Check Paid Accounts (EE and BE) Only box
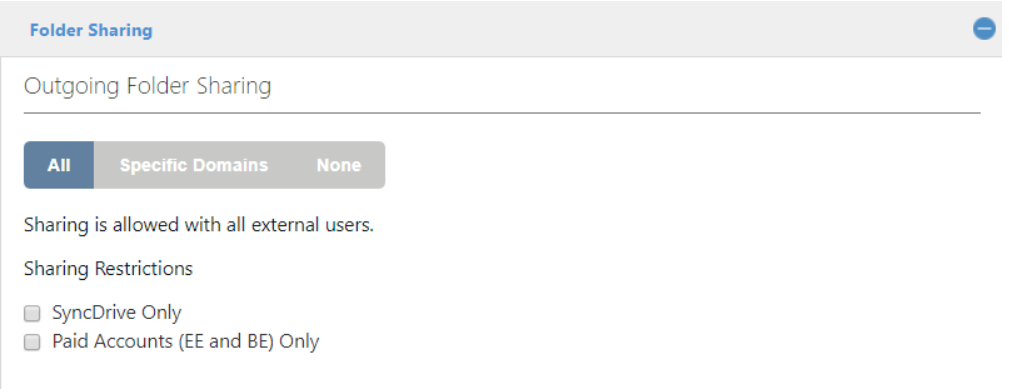 pos(32,342)
